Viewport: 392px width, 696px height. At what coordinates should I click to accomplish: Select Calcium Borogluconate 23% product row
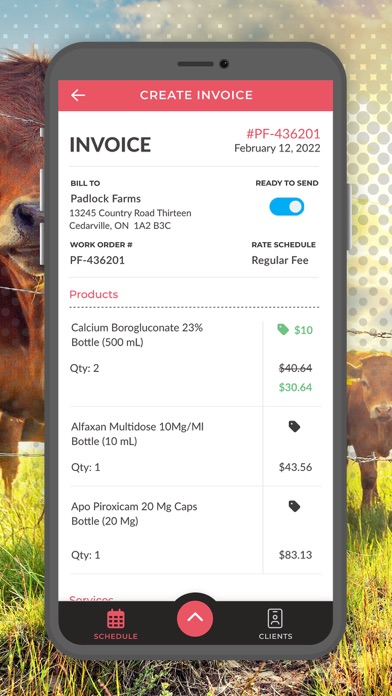194,363
